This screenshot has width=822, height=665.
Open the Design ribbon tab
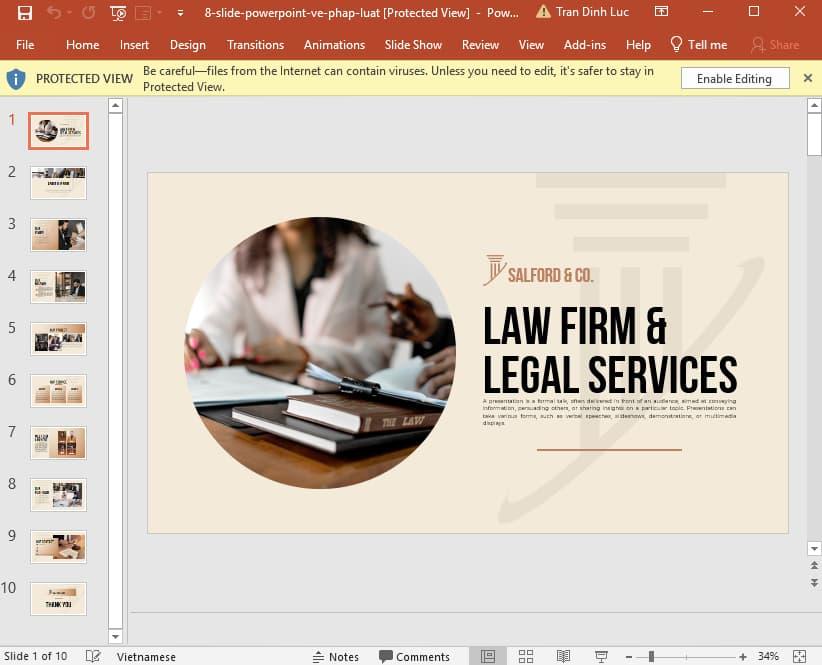[x=188, y=45]
